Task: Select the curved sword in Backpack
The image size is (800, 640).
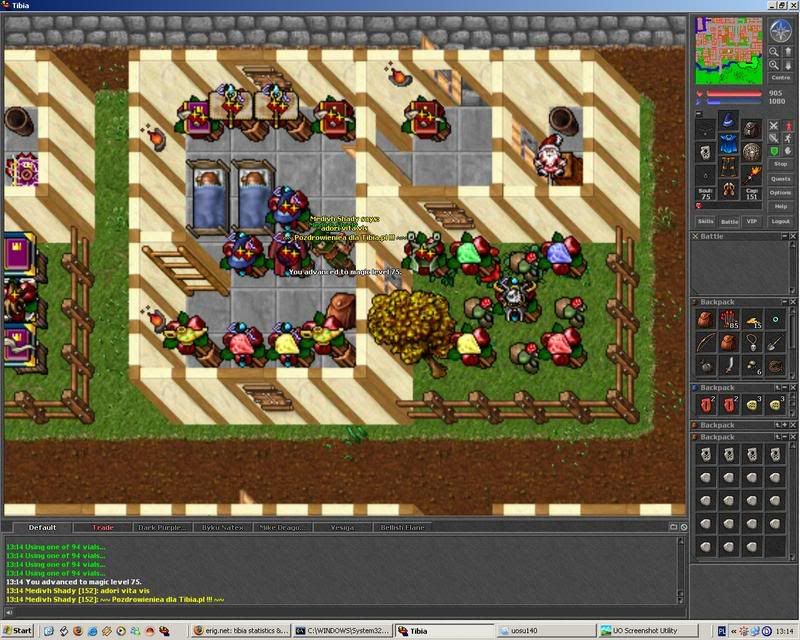Action: pos(729,365)
